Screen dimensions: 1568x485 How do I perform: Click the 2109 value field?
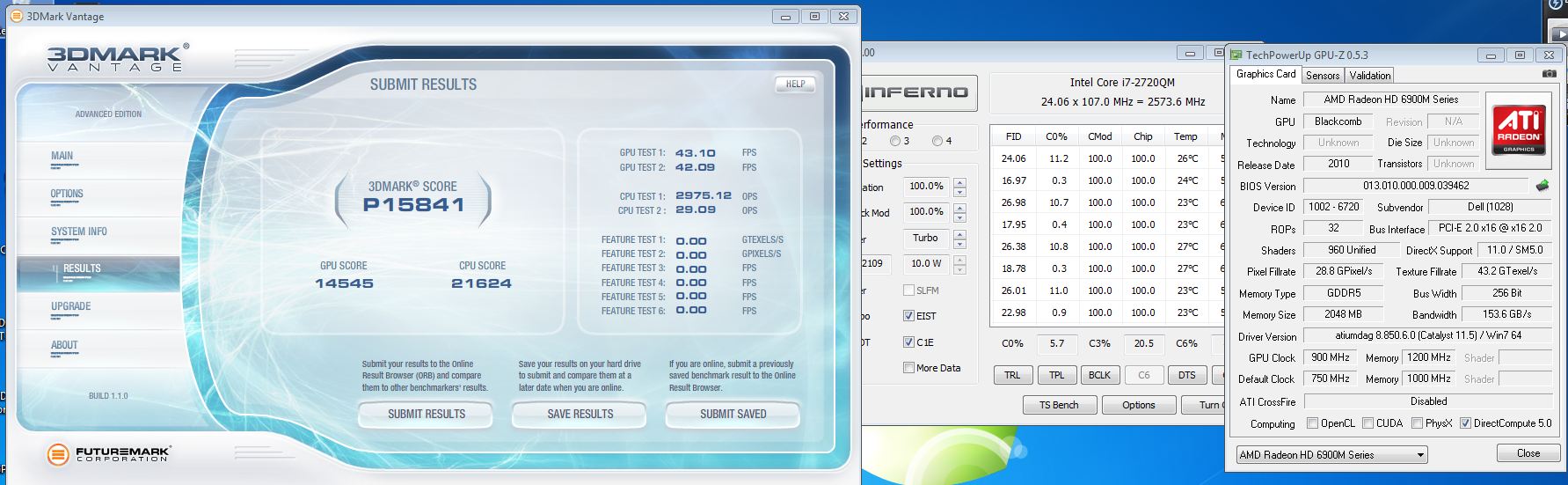(x=877, y=263)
